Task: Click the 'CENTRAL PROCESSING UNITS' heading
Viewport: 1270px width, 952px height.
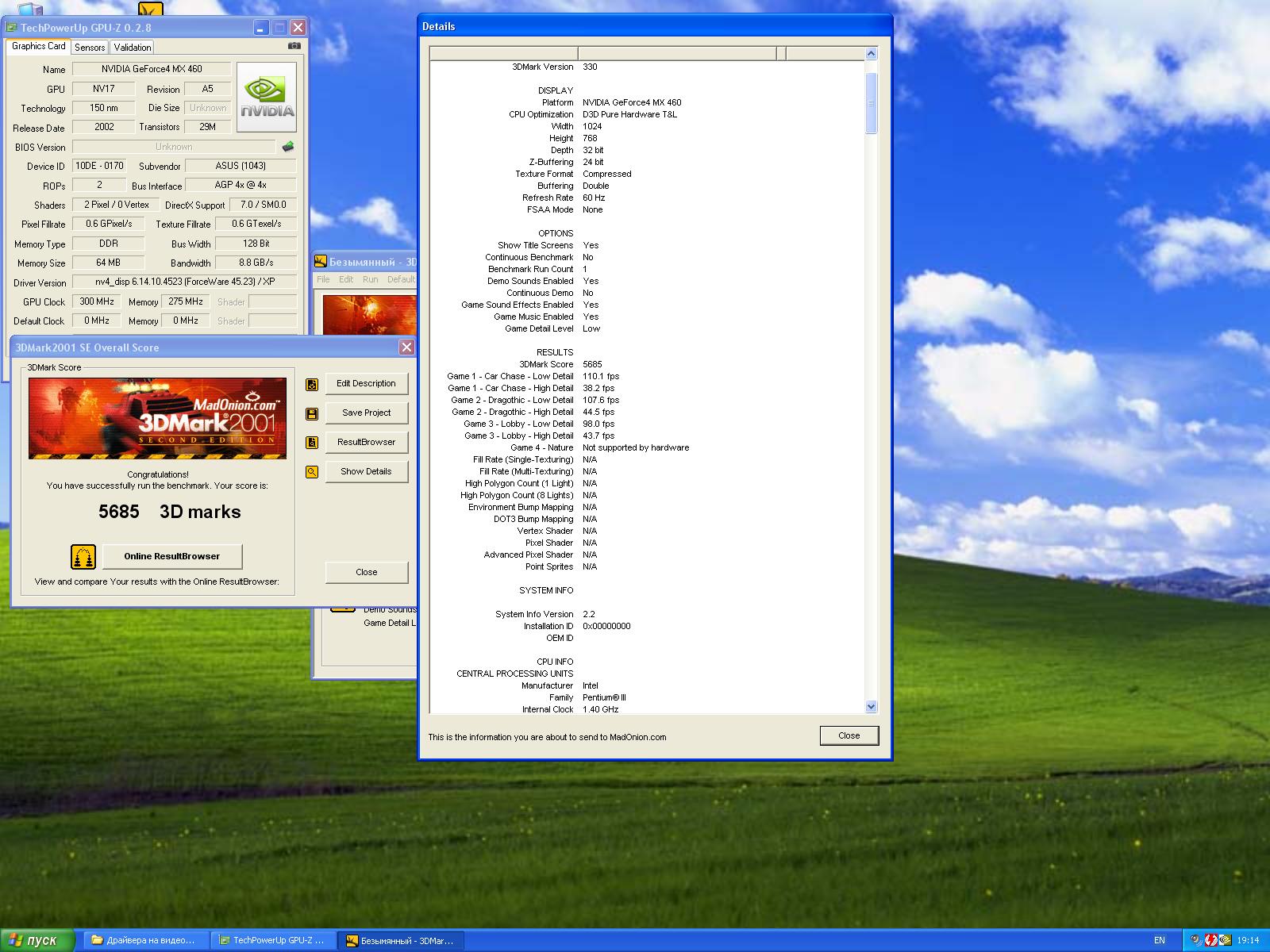Action: click(514, 674)
